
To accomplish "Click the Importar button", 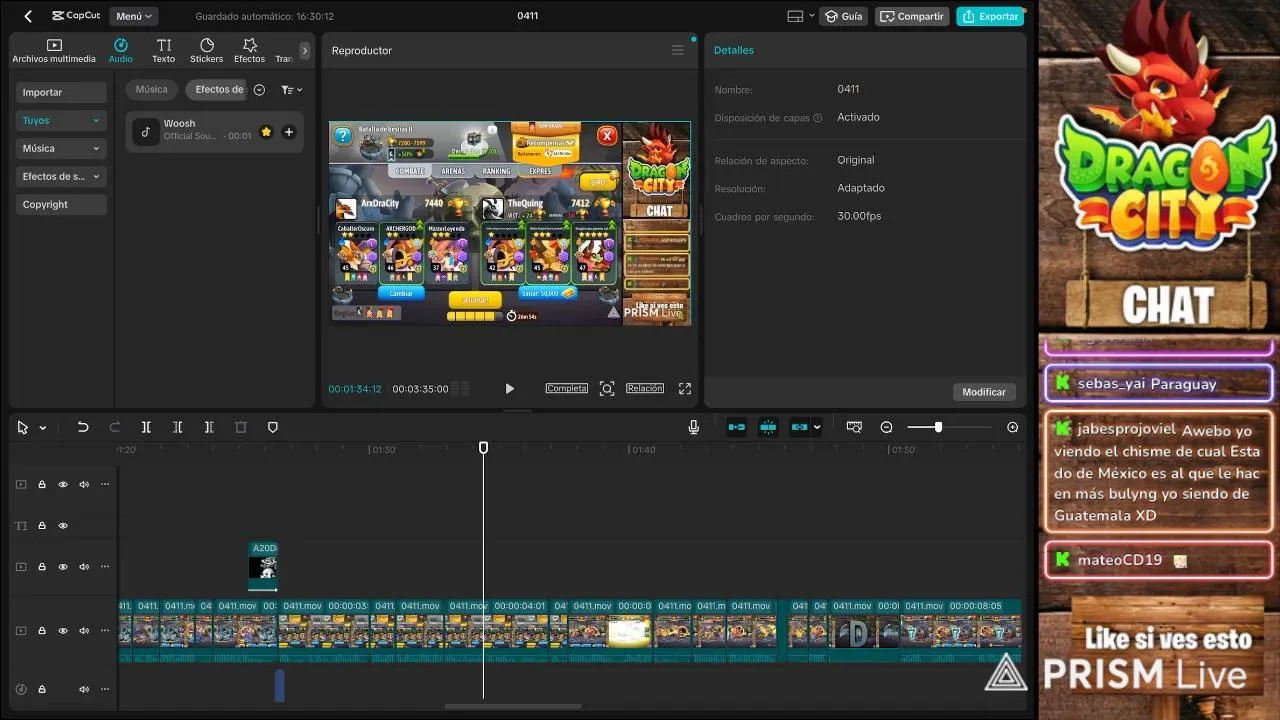I will (x=61, y=92).
